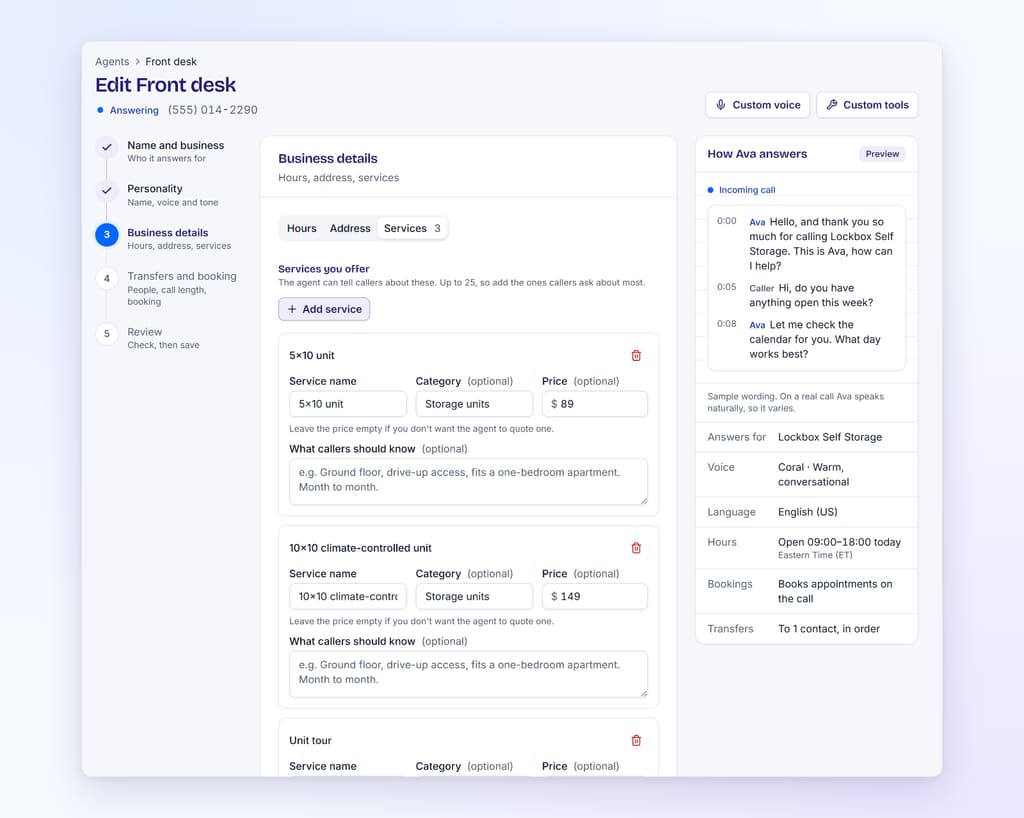
Task: Open Custom tools
Action: 867,104
